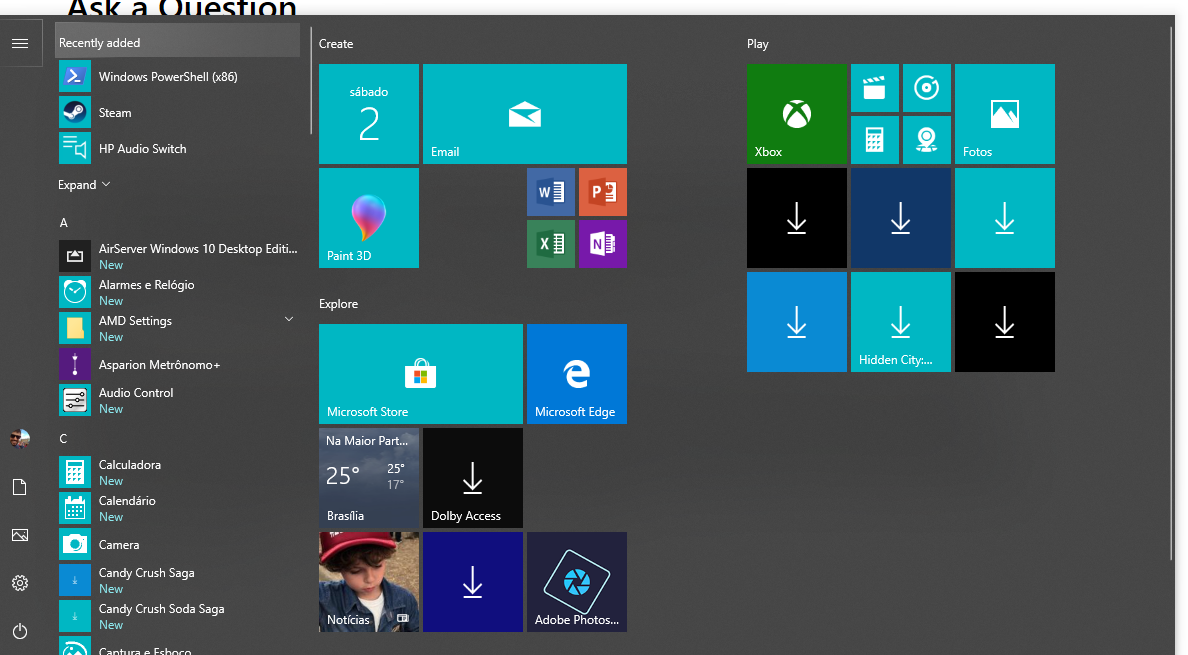
Task: Open the PowerPoint tile
Action: coord(603,192)
